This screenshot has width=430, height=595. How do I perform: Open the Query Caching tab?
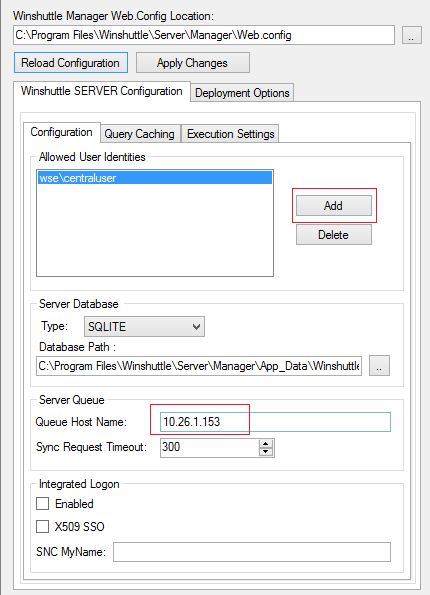(139, 134)
